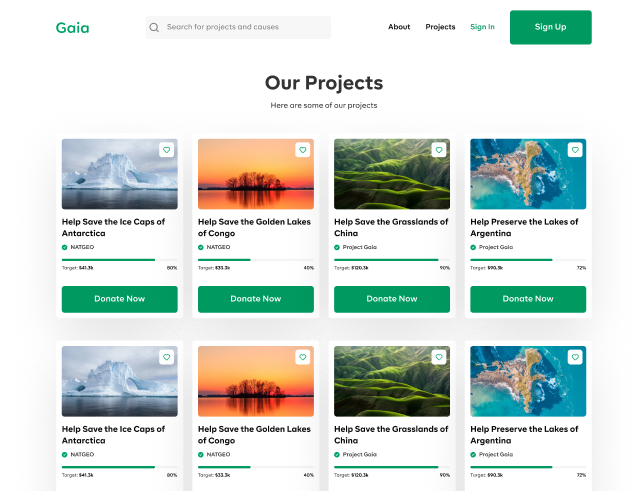
Task: Open bottom-row title 'Help Preserve the Lakes of Argentina'
Action: pos(524,435)
